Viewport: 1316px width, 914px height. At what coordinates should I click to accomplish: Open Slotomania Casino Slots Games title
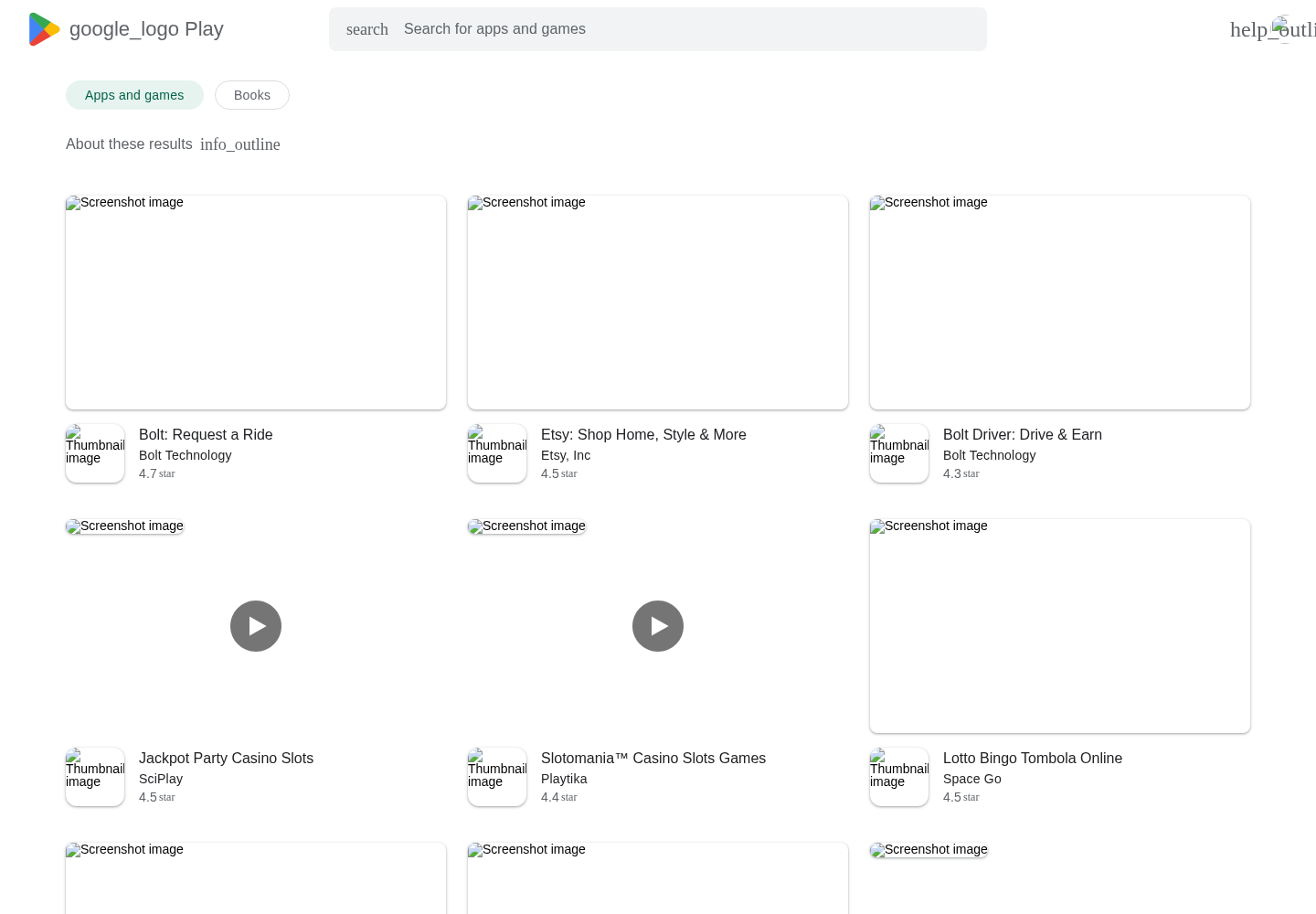pos(653,759)
